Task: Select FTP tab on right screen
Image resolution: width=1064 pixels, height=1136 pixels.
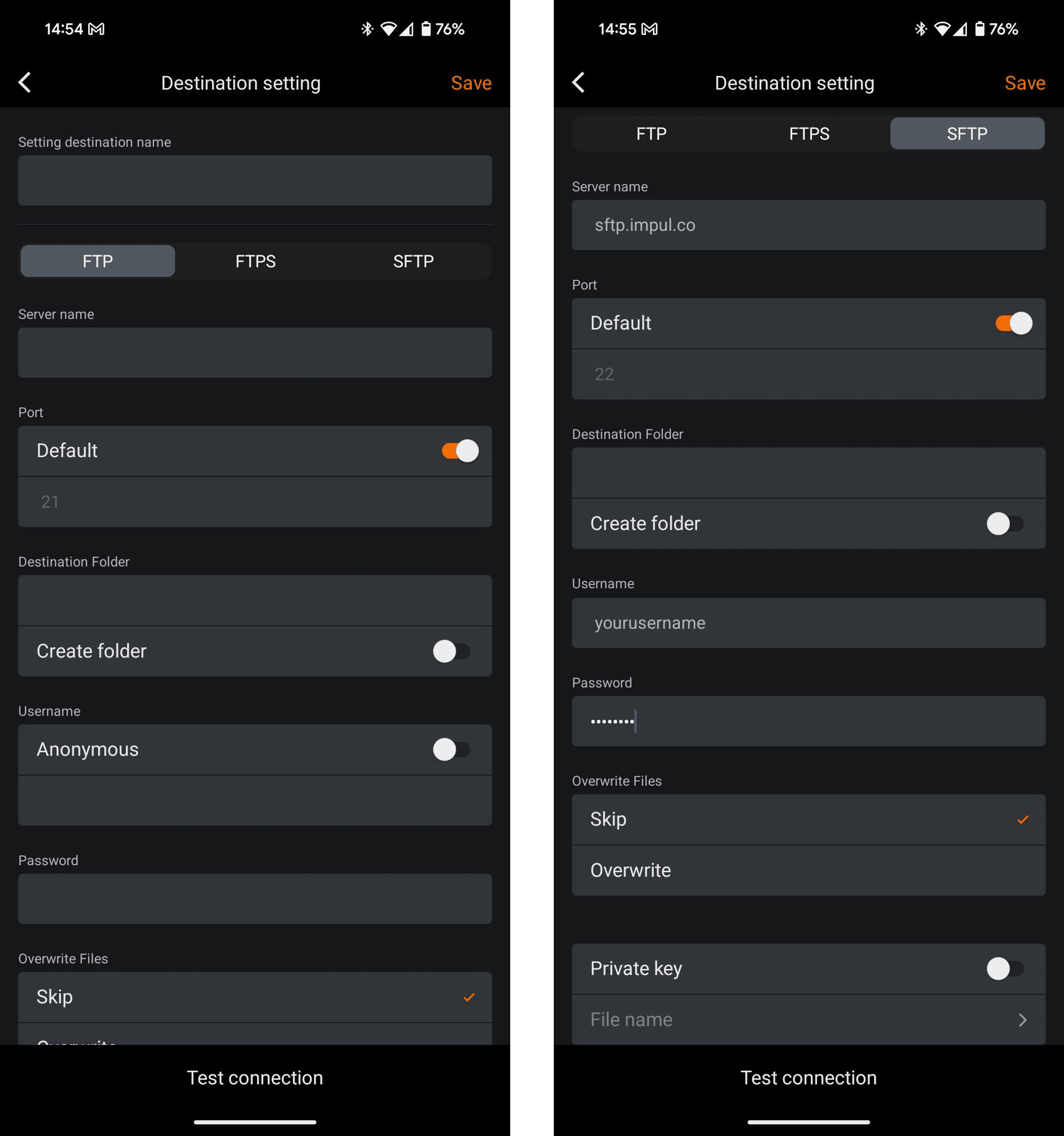Action: point(651,134)
